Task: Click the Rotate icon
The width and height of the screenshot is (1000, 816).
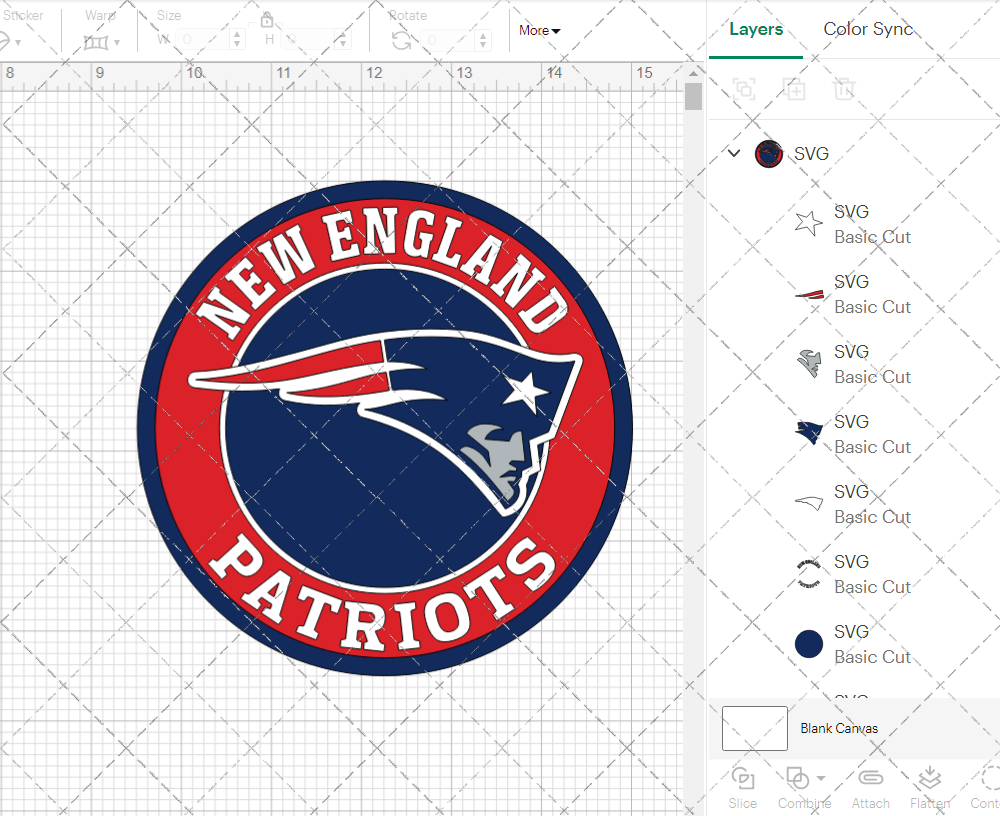Action: click(x=401, y=41)
